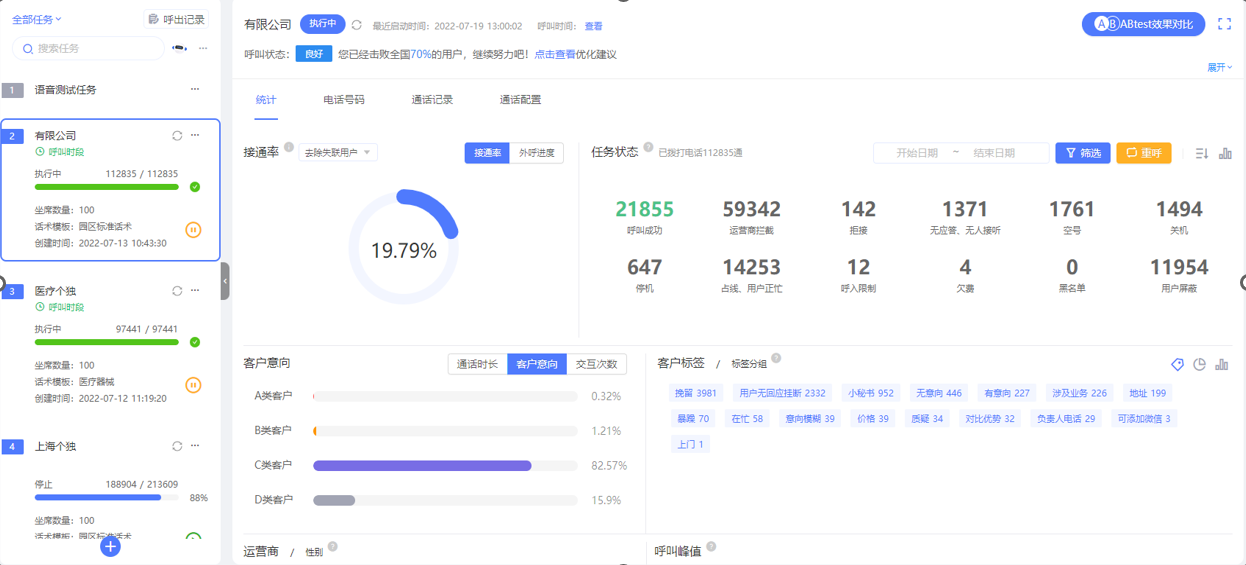Open the 去除失联用户 dropdown
This screenshot has height=565, width=1246.
tap(338, 153)
